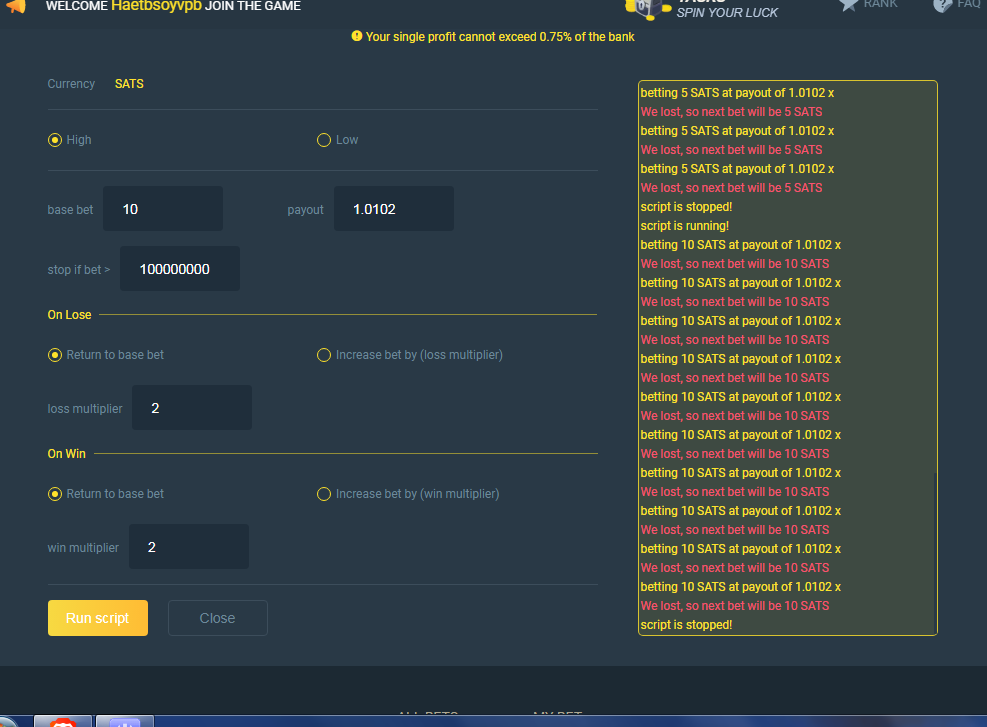Image resolution: width=987 pixels, height=727 pixels.
Task: Focus the base bet input field
Action: pyautogui.click(x=162, y=209)
